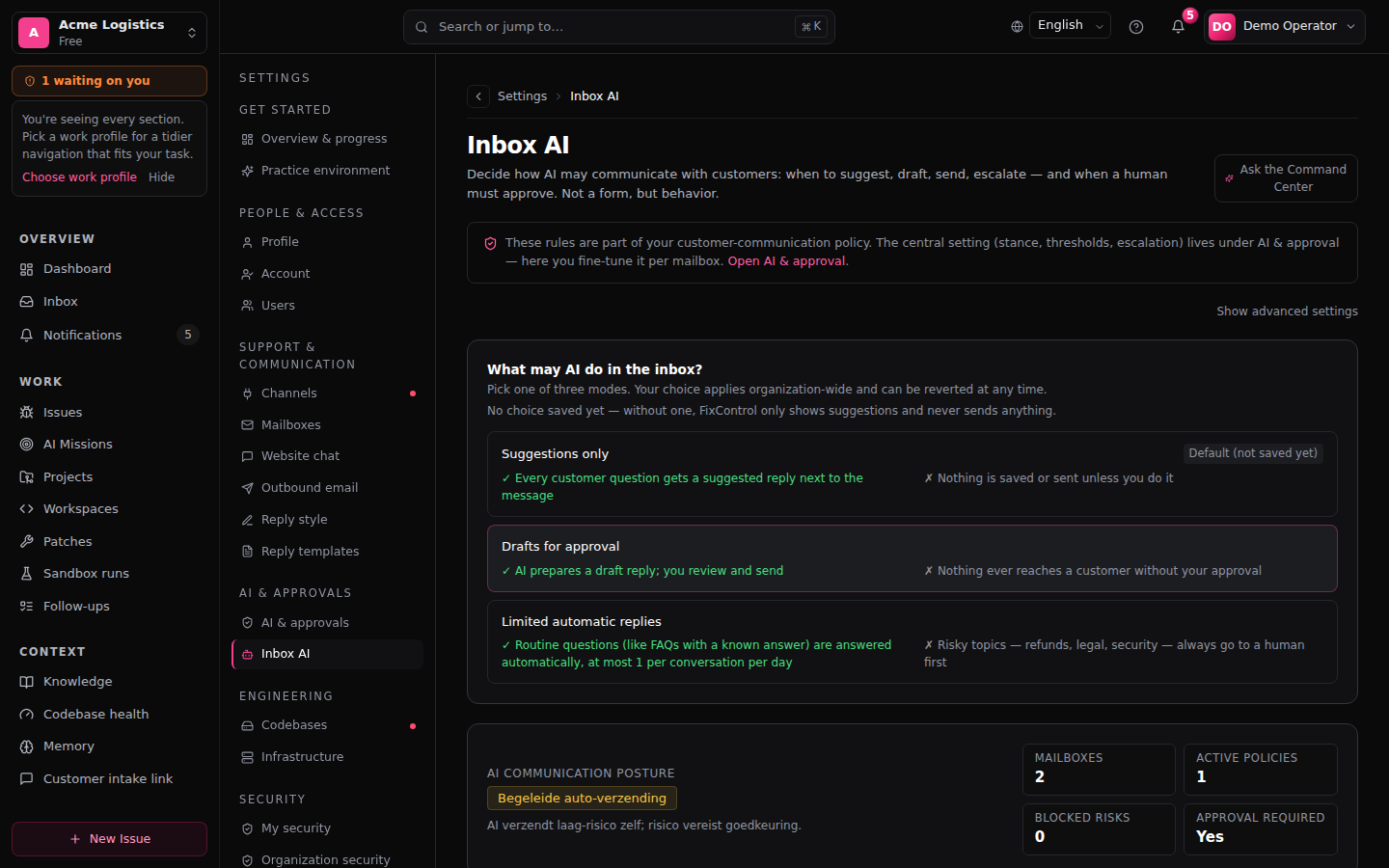Select the Limited automatic replies mode
The width and height of the screenshot is (1389, 868).
[x=912, y=641]
